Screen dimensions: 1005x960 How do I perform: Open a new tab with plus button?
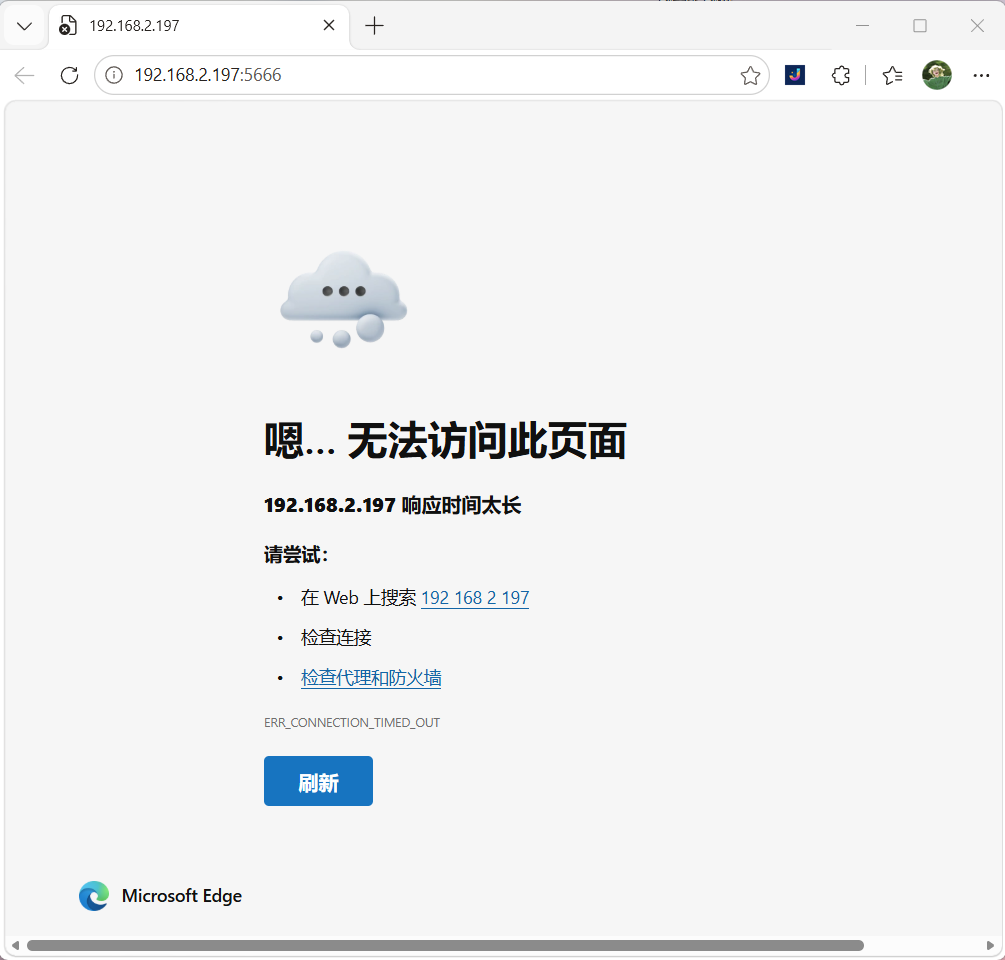[374, 26]
